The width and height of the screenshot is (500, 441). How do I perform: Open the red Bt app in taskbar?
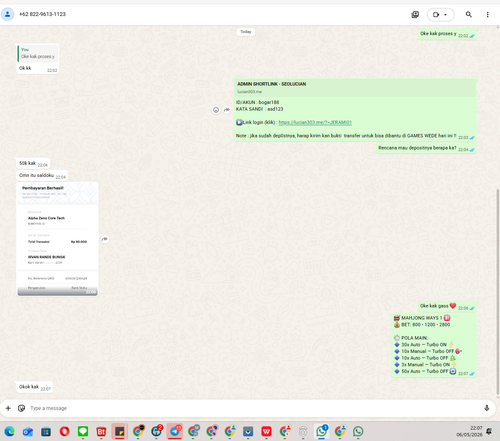(x=101, y=432)
